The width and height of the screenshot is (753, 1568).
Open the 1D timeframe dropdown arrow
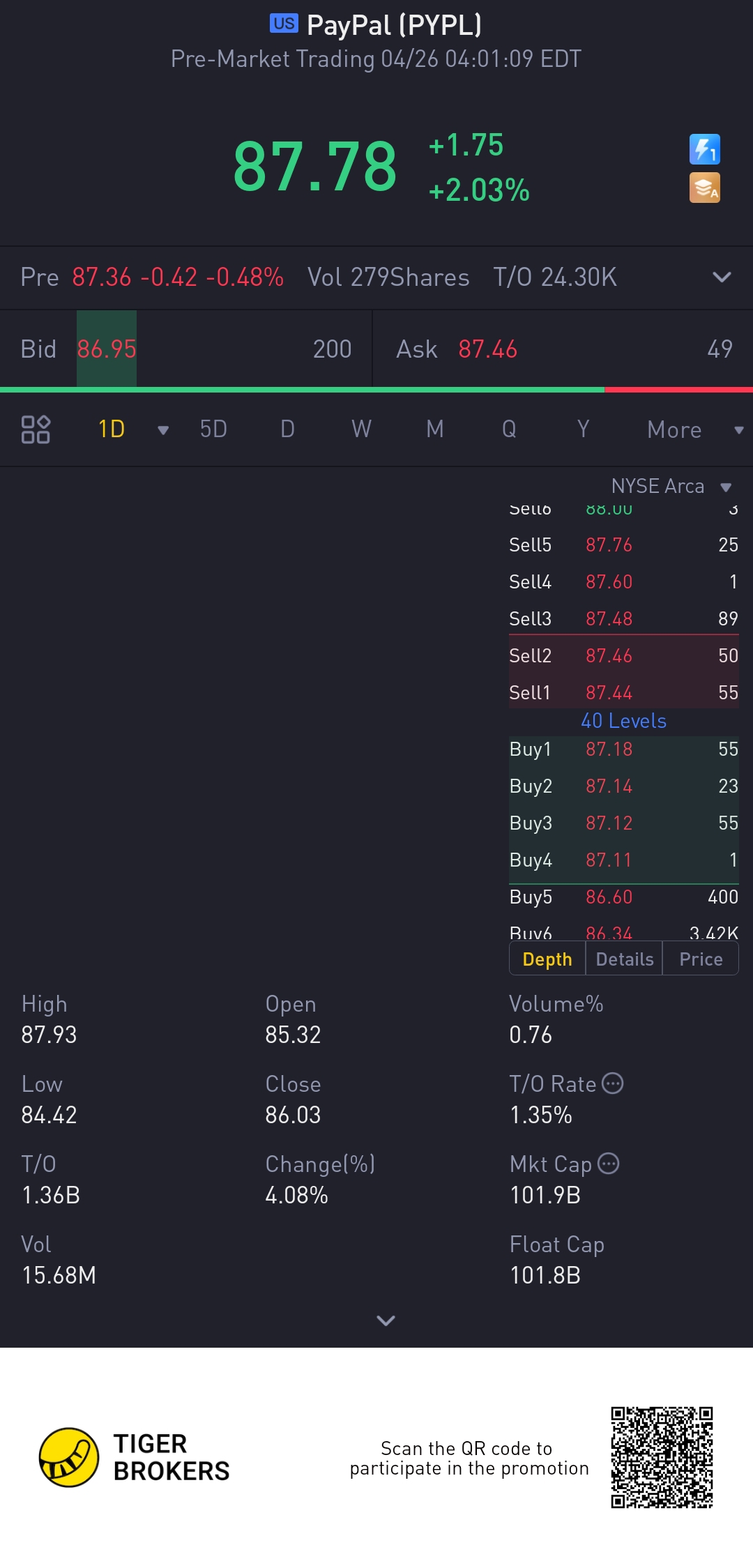click(x=163, y=430)
